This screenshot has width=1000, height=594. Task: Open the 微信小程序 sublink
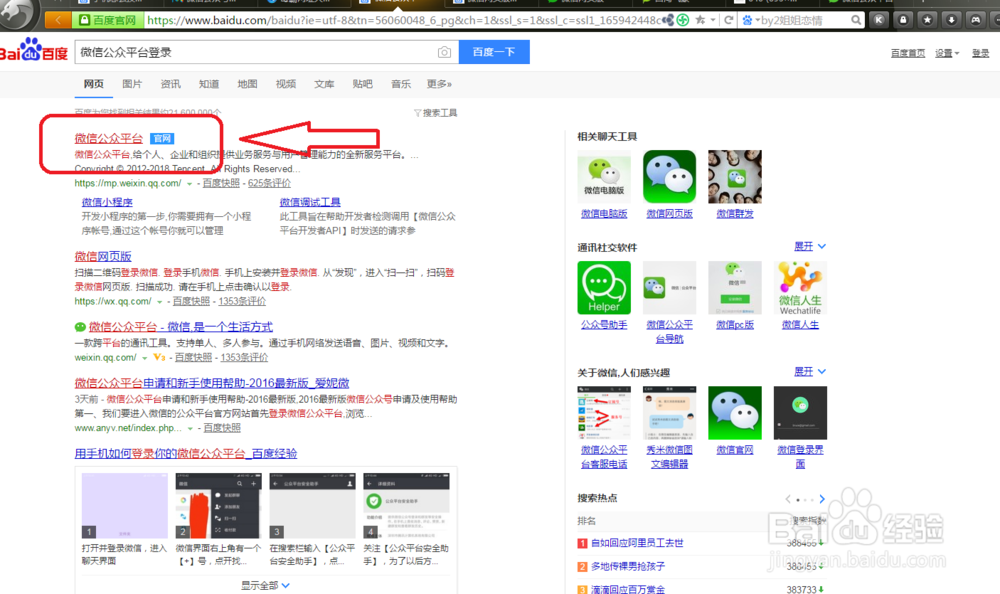(107, 202)
